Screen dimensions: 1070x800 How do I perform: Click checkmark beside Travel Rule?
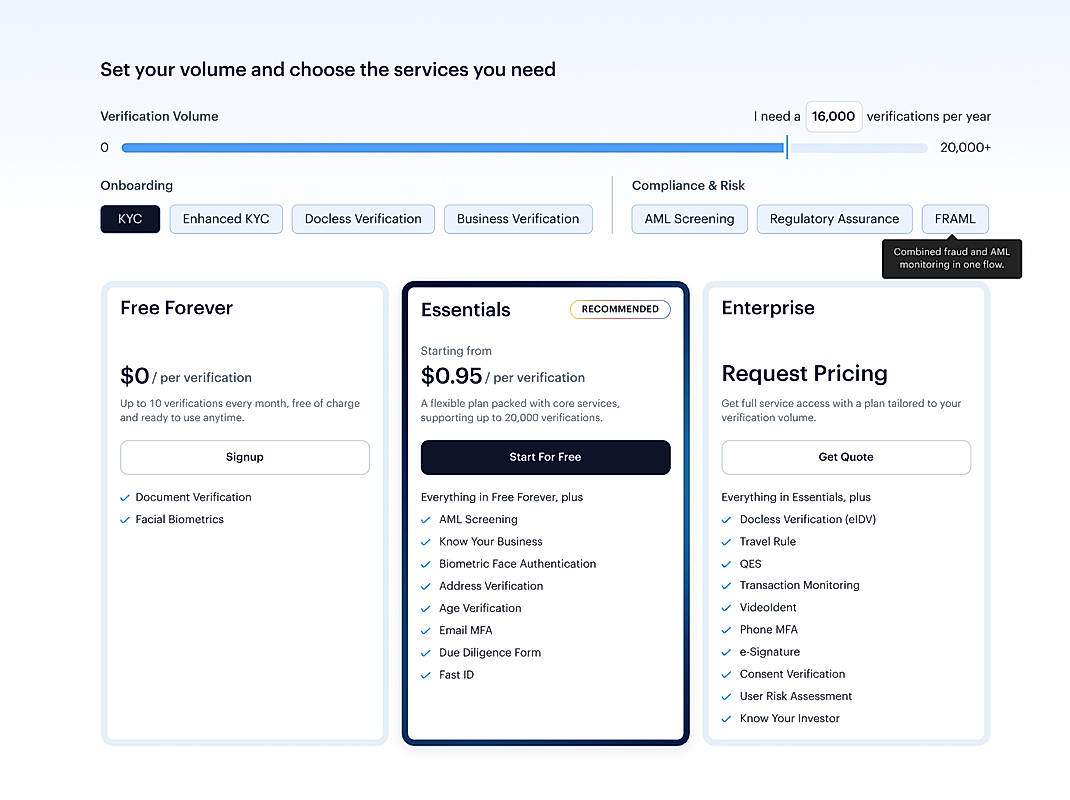[726, 542]
